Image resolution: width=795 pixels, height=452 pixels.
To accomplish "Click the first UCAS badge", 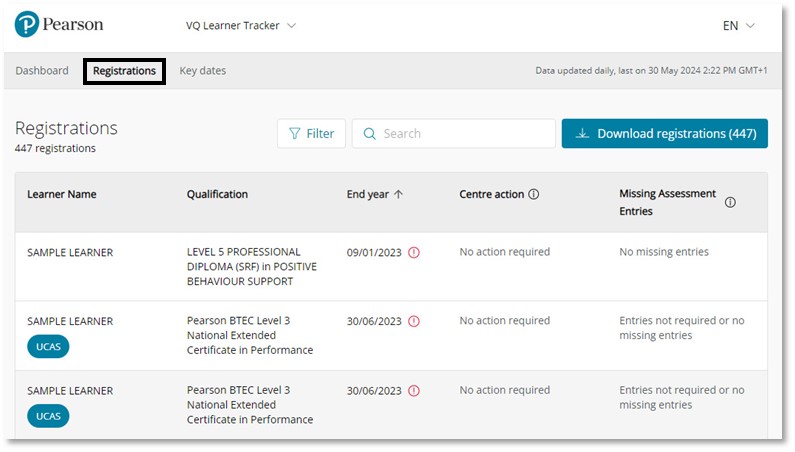I will tap(48, 347).
